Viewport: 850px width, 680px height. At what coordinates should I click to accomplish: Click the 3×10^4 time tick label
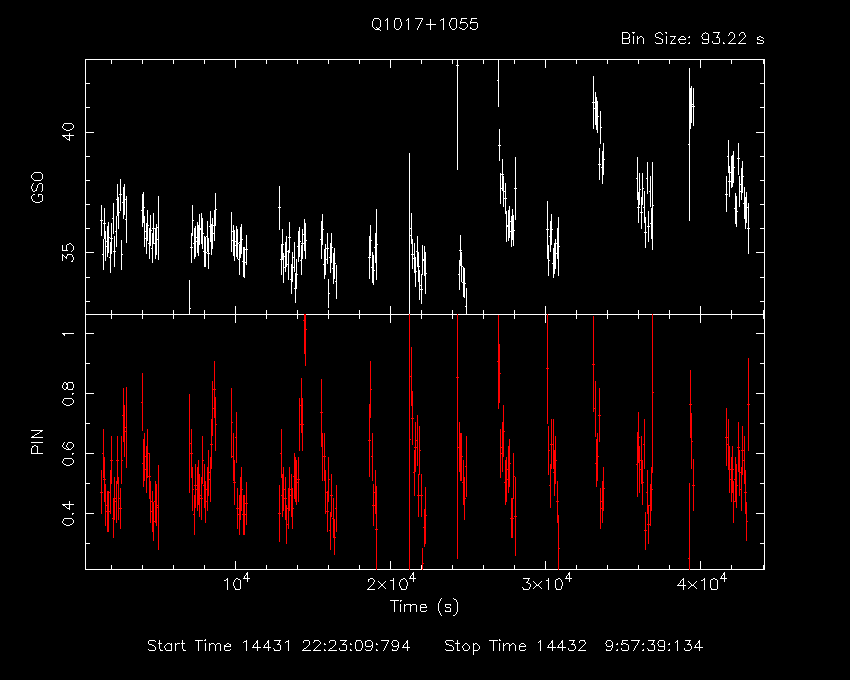[x=546, y=583]
